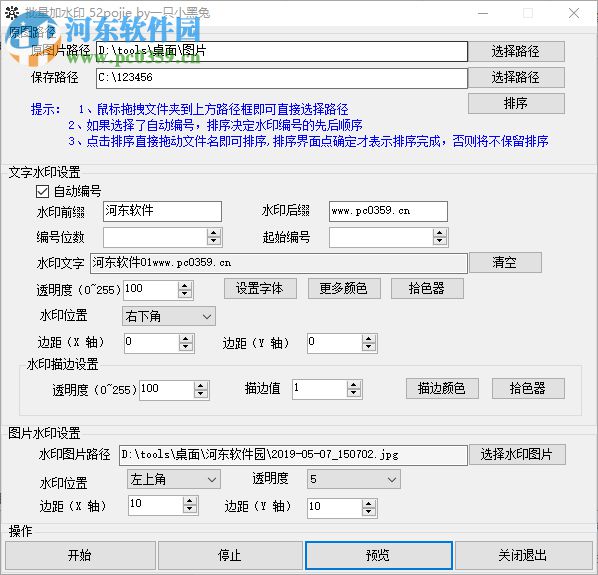This screenshot has width=598, height=575.
Task: Decrease 编号位数 with down arrow
Action: click(214, 242)
